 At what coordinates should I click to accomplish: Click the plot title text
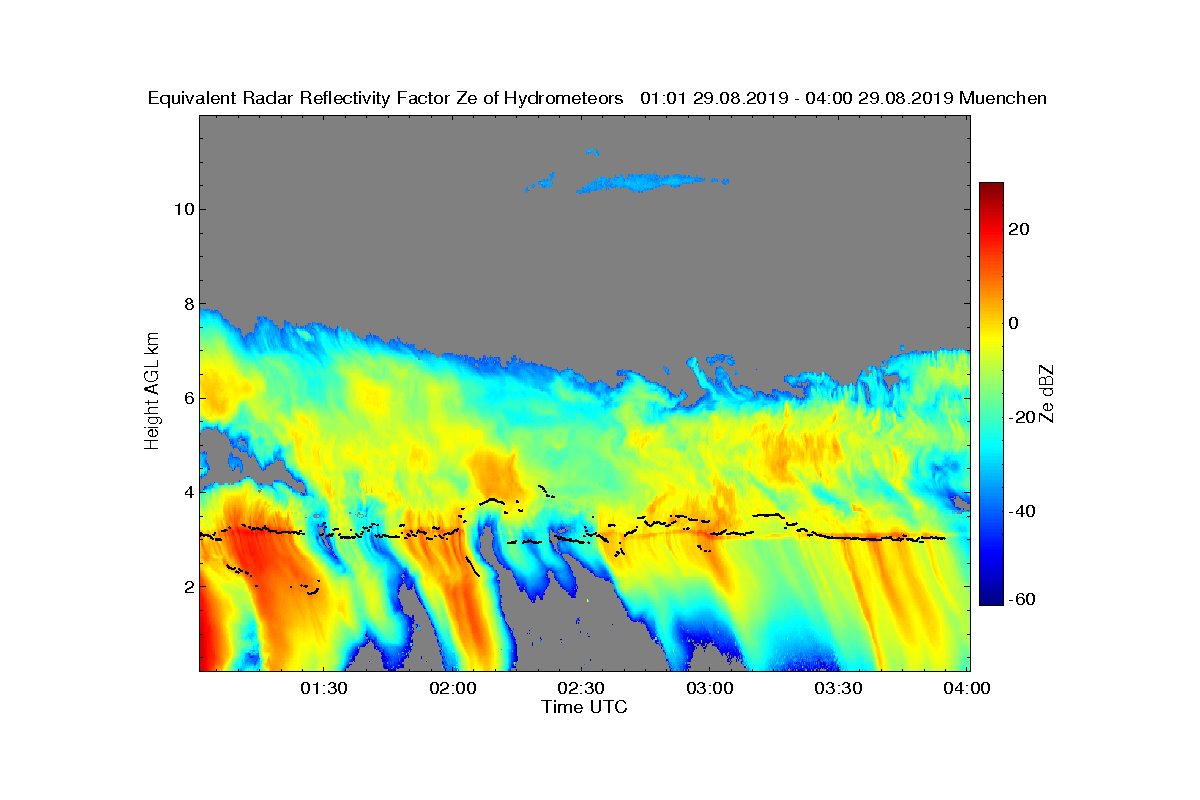(x=597, y=98)
